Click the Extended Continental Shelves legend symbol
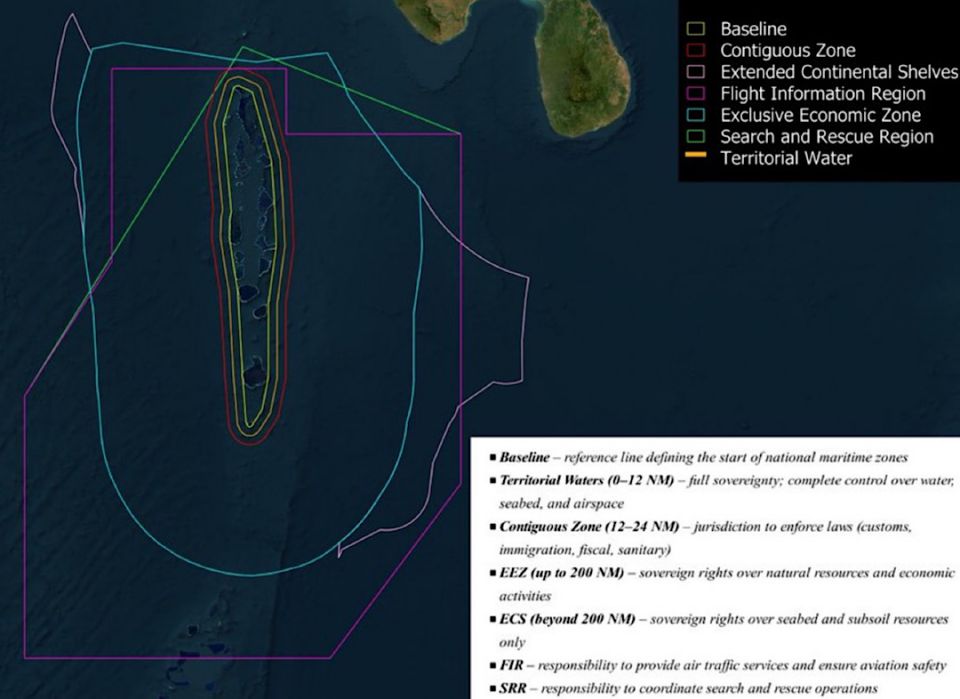Viewport: 960px width, 699px height. pos(694,72)
